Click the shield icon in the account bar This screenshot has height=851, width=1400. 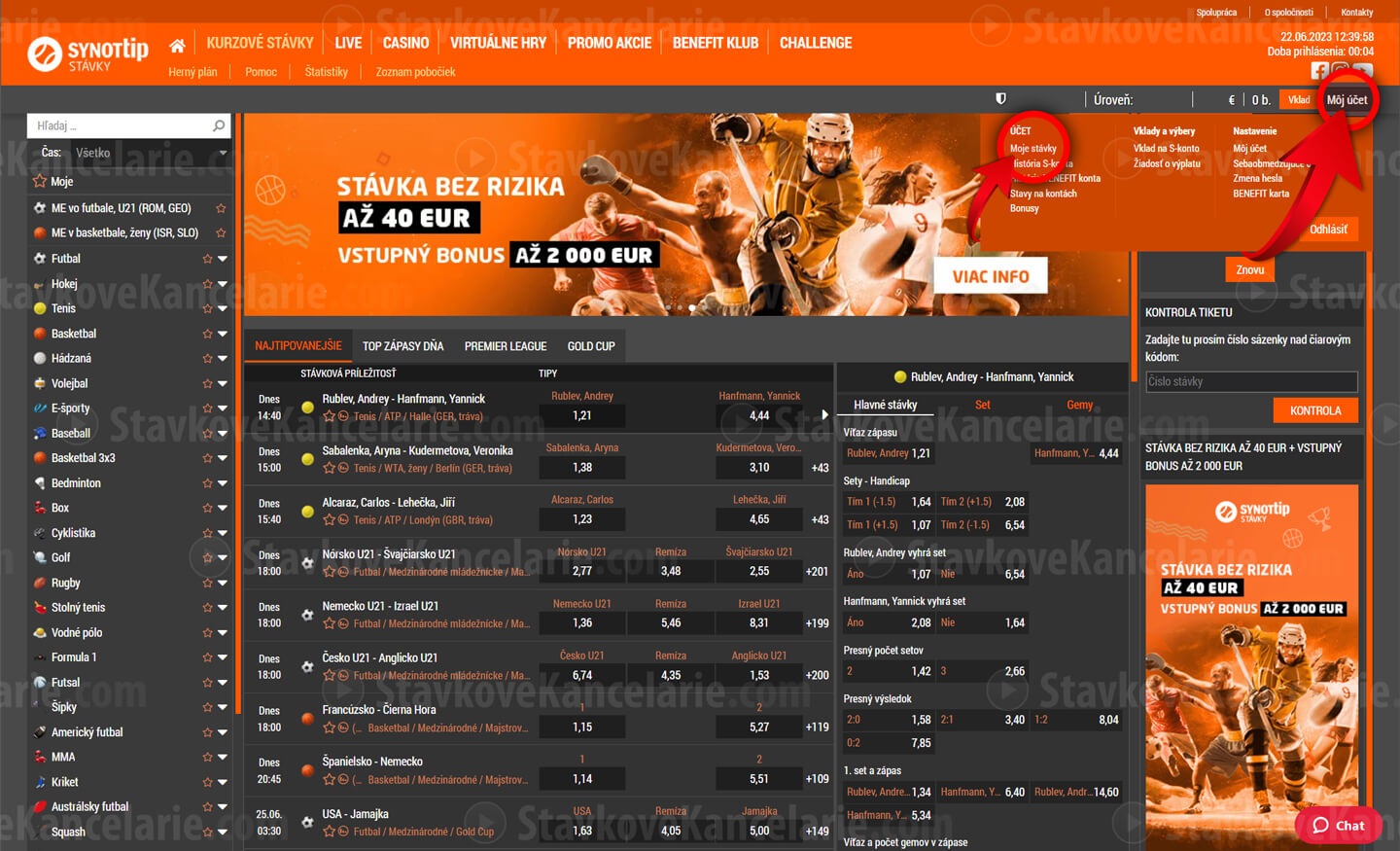(x=1000, y=99)
